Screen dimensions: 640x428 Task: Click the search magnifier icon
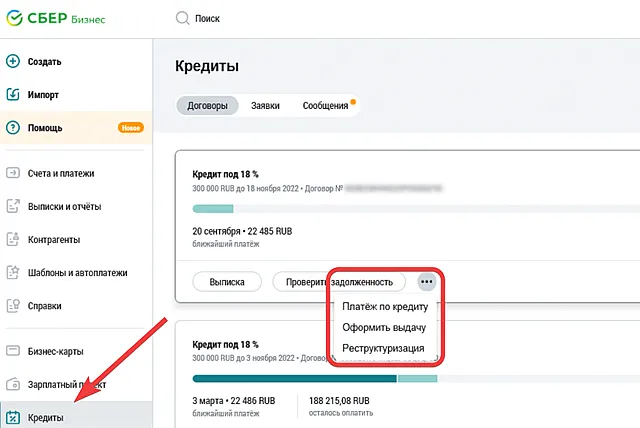[x=182, y=18]
